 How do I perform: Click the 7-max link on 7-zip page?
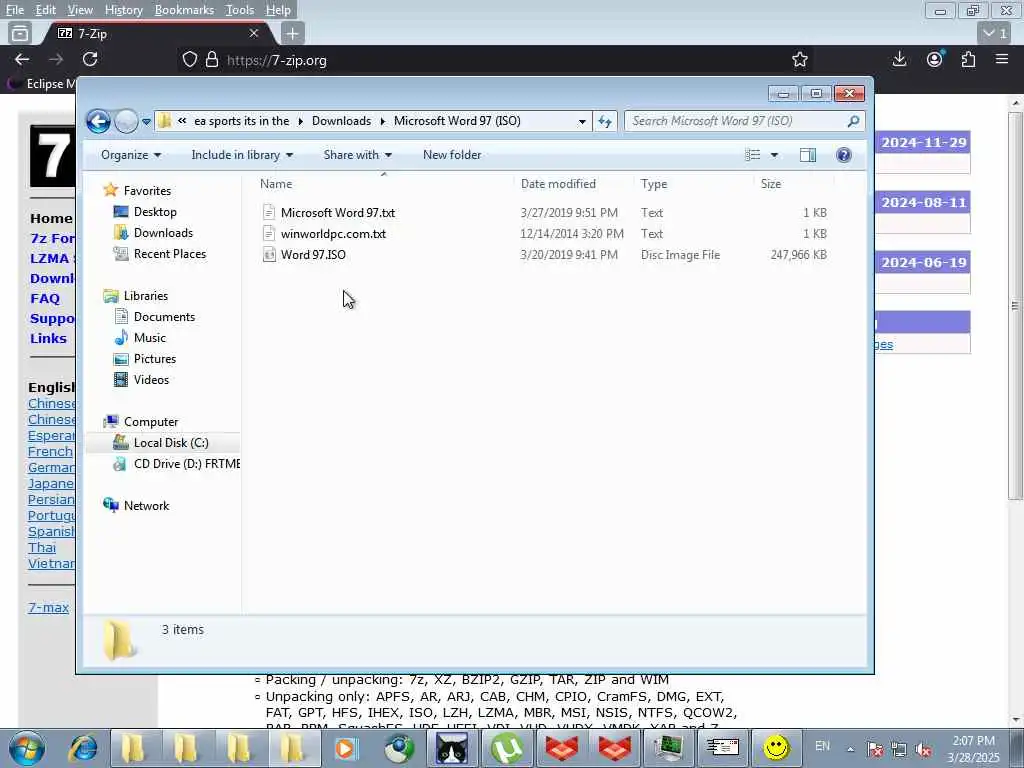click(x=48, y=607)
